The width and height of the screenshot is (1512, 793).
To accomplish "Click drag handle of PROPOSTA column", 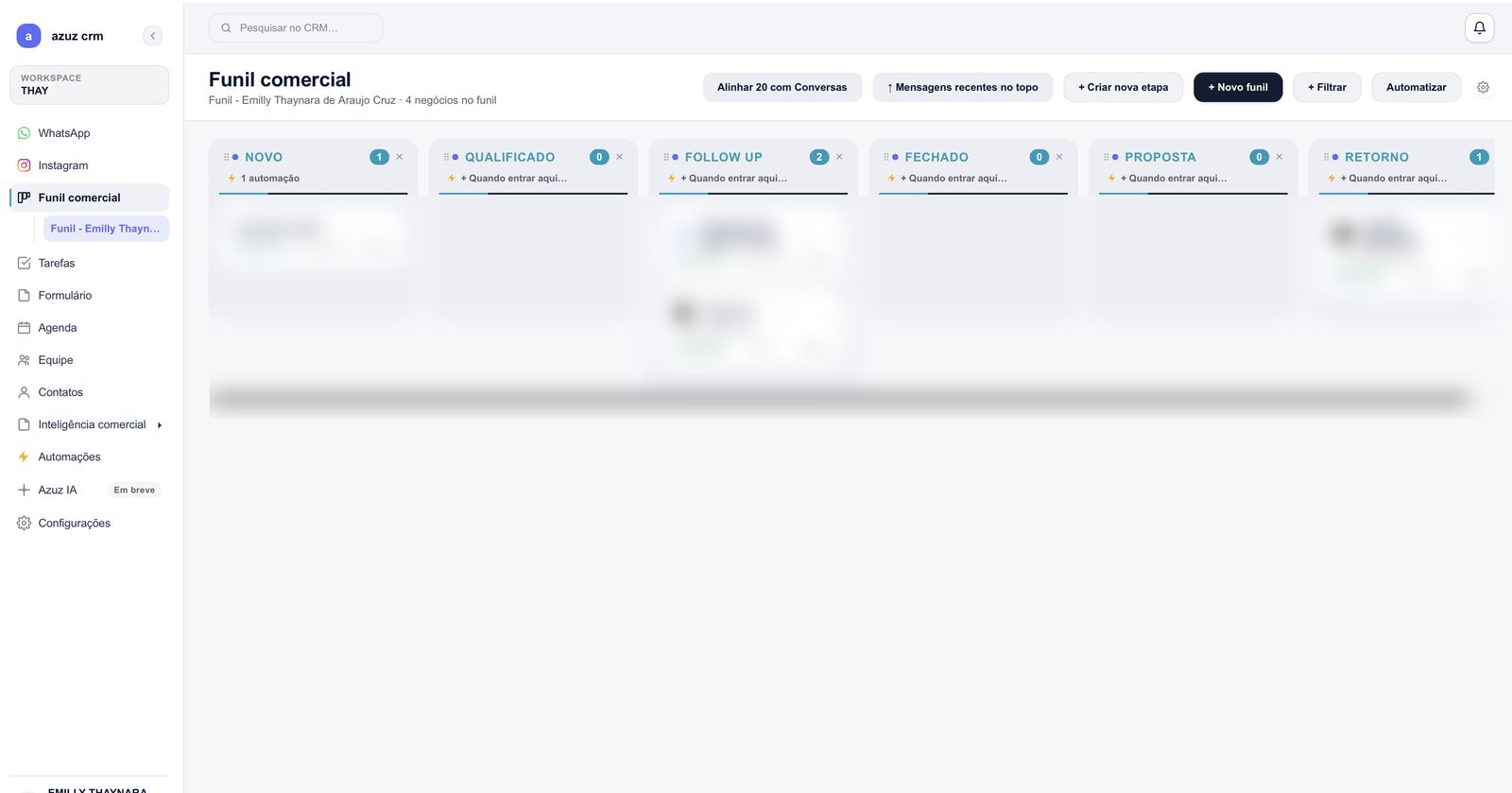I will (x=1107, y=157).
